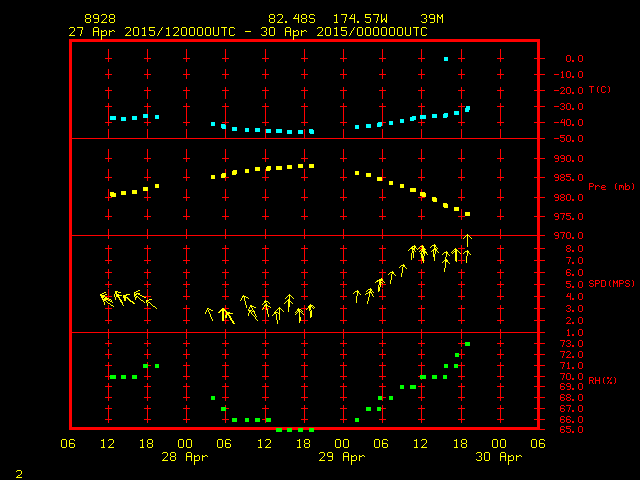Click the wind arrow crossing the 970.0 line
The width and height of the screenshot is (640, 480).
[x=468, y=240]
